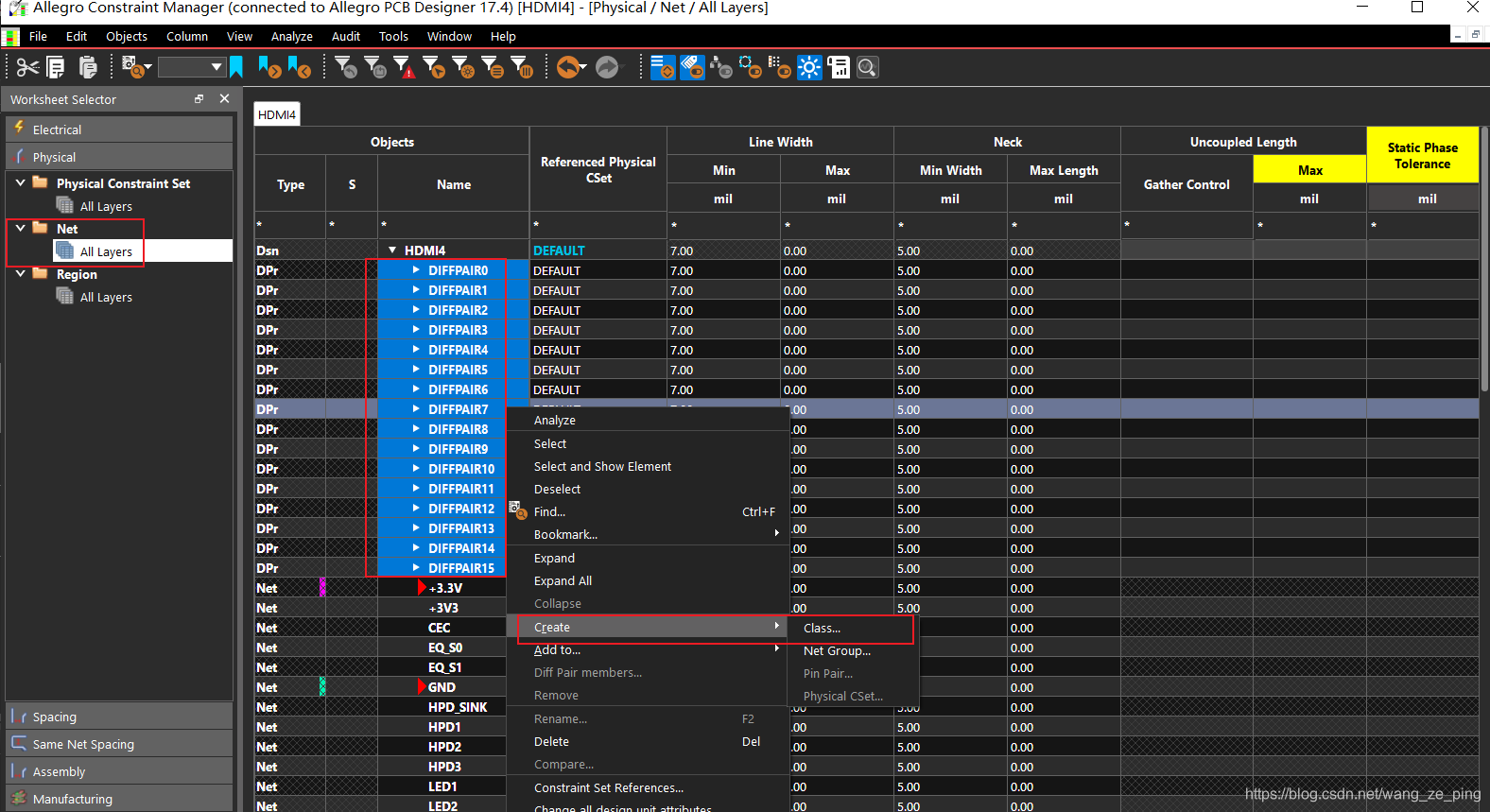1490x812 pixels.
Task: Click the Redo arrow icon
Action: click(x=608, y=68)
